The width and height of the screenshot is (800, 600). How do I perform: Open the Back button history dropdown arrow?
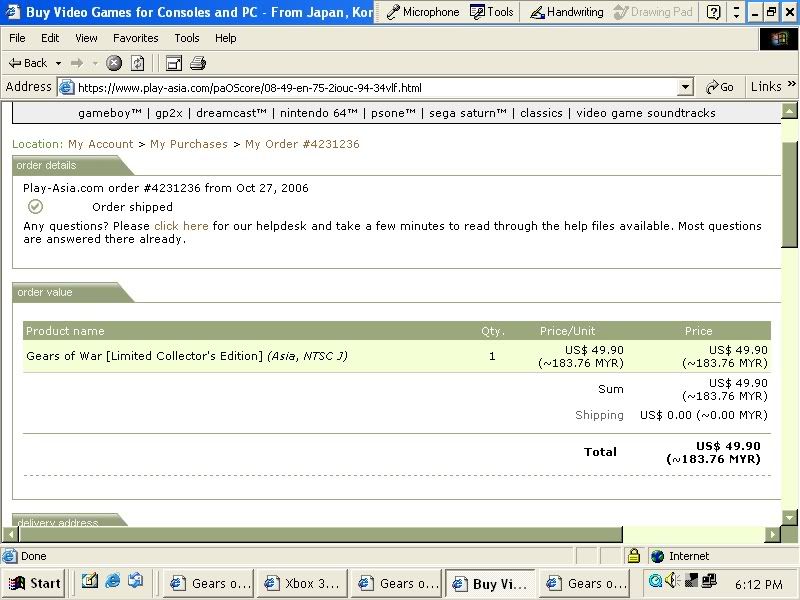[57, 63]
